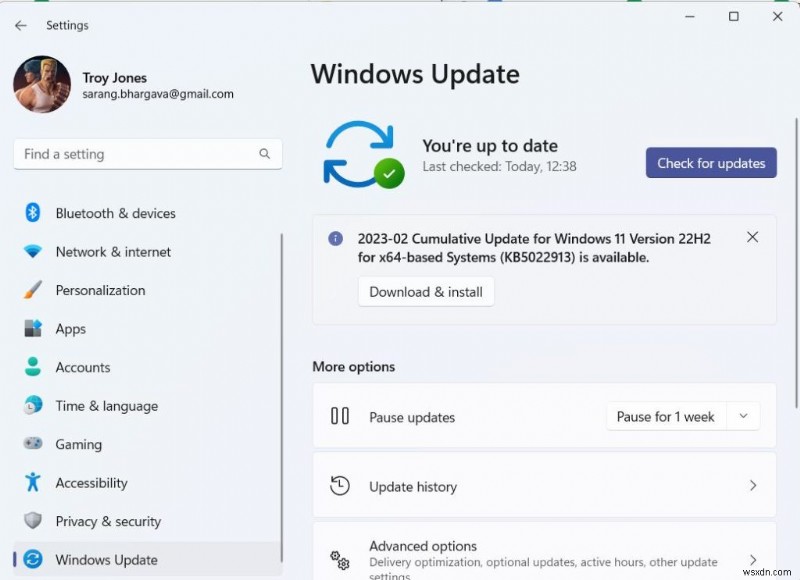This screenshot has height=580, width=800.
Task: Click Download & install button
Action: pyautogui.click(x=426, y=292)
